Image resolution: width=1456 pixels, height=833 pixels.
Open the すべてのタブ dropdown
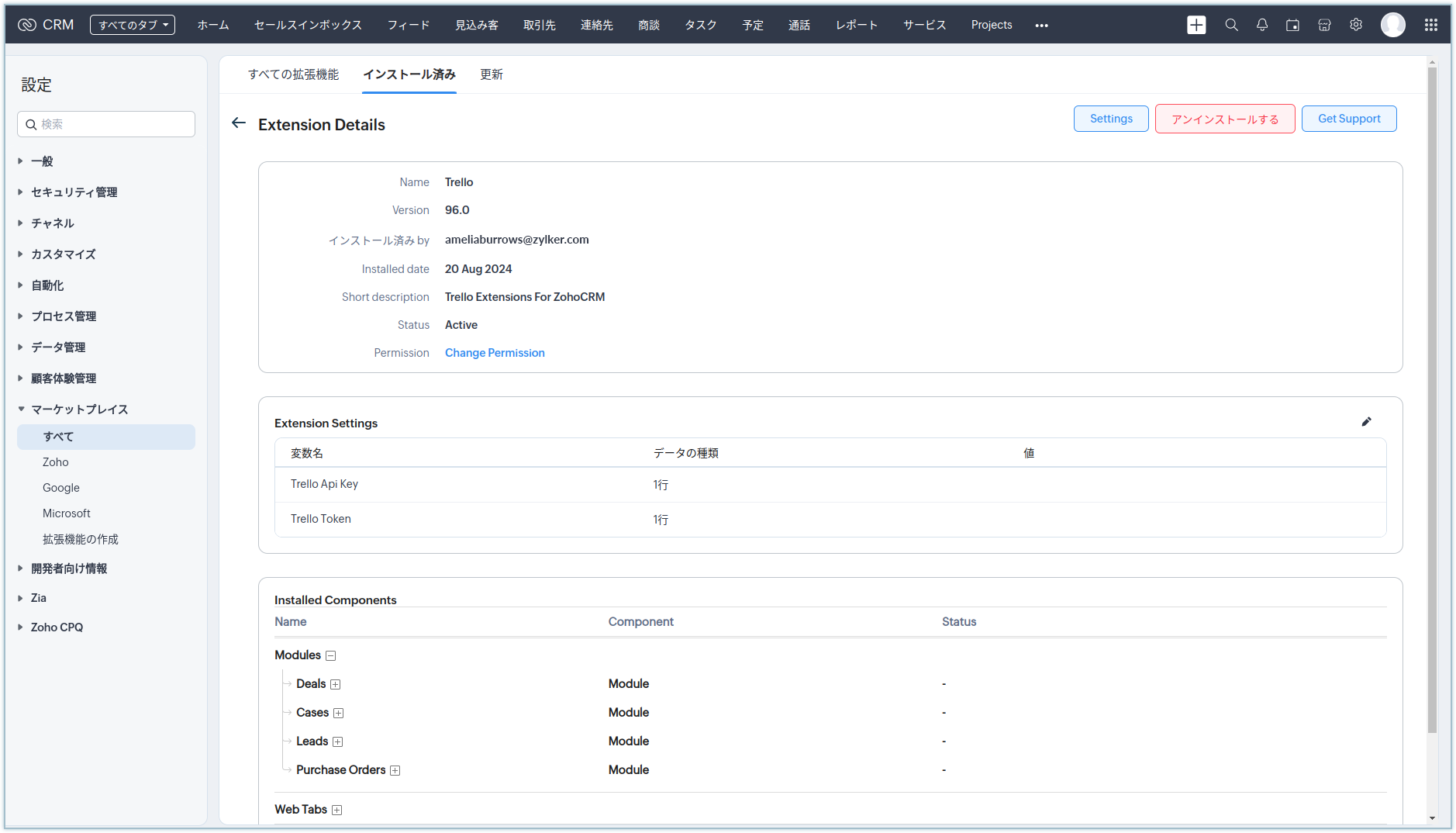[x=133, y=25]
